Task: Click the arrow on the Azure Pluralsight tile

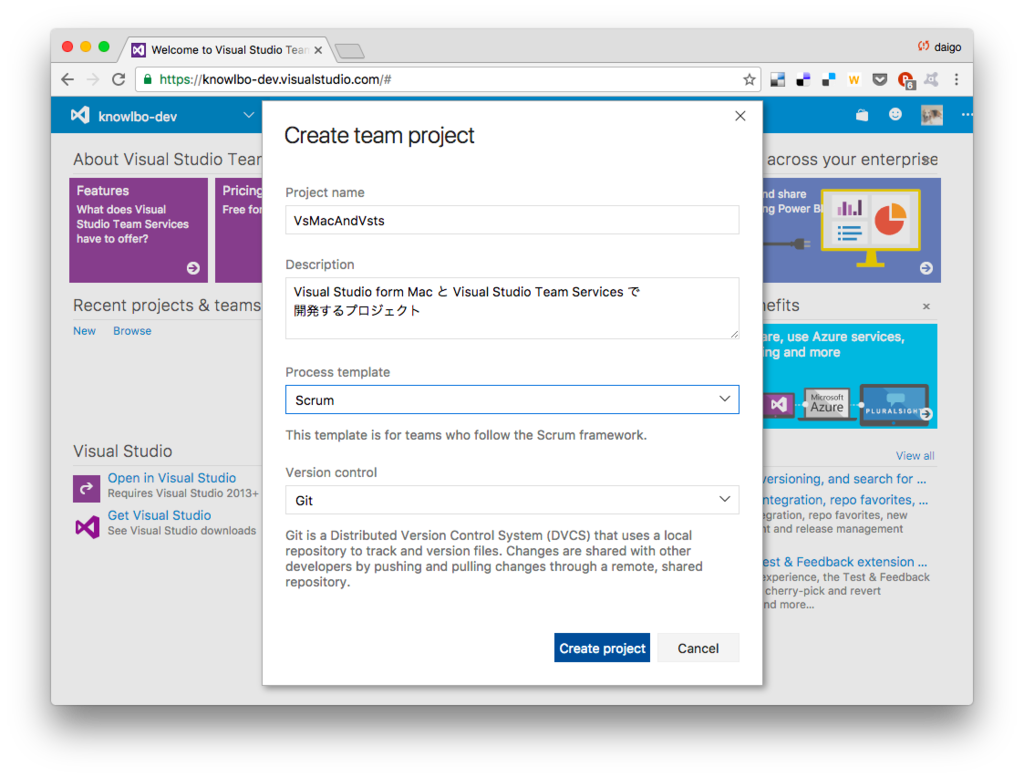Action: click(926, 414)
